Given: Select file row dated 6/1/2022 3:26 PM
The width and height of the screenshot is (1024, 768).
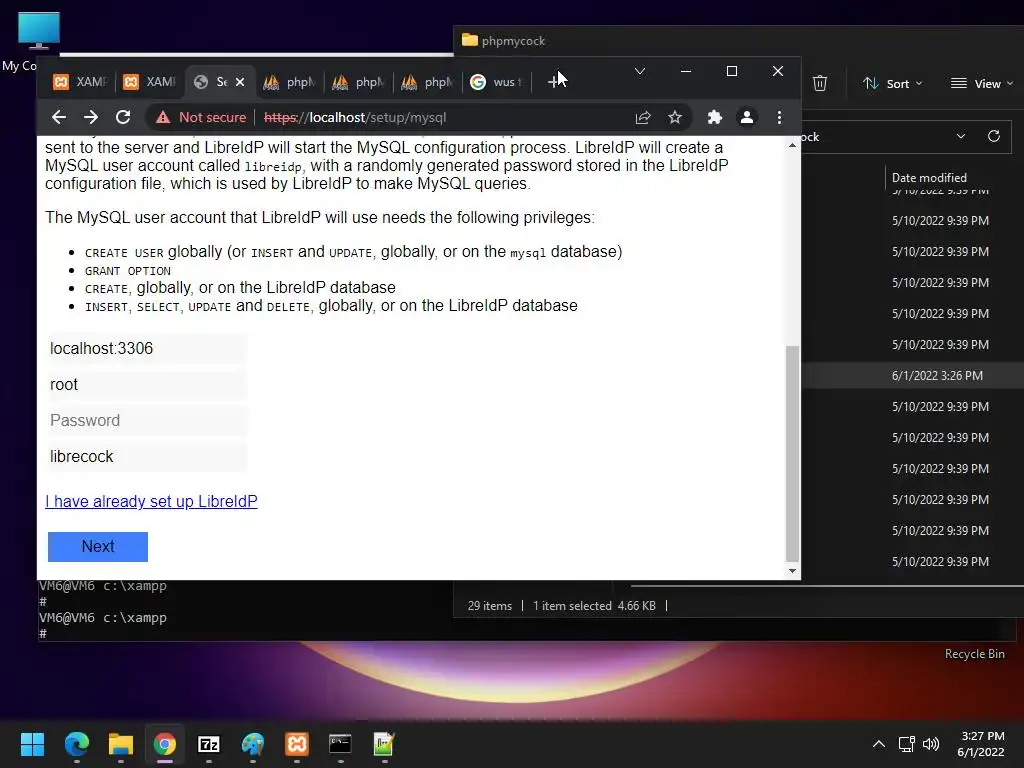Looking at the screenshot, I should pyautogui.click(x=912, y=376).
